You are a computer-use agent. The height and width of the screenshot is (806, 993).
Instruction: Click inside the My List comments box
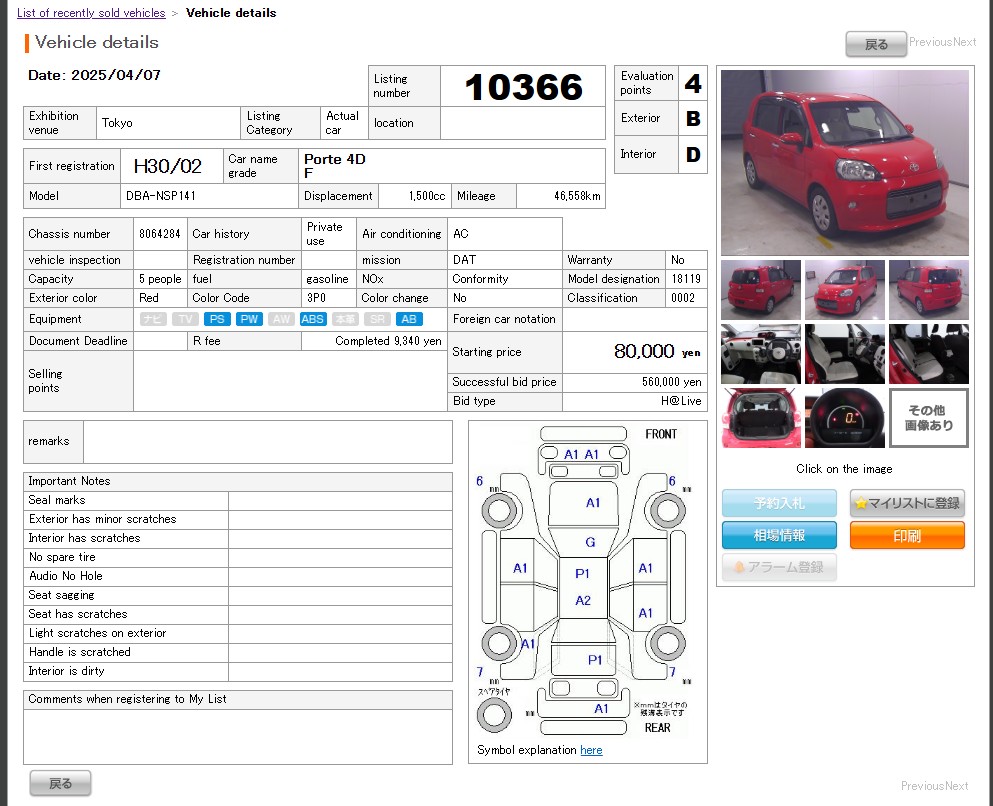238,736
